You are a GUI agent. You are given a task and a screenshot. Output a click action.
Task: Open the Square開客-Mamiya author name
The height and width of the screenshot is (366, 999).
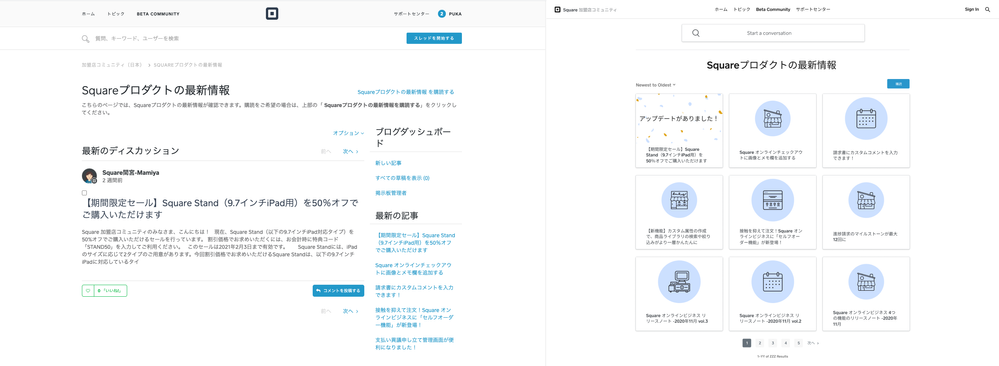tap(131, 173)
